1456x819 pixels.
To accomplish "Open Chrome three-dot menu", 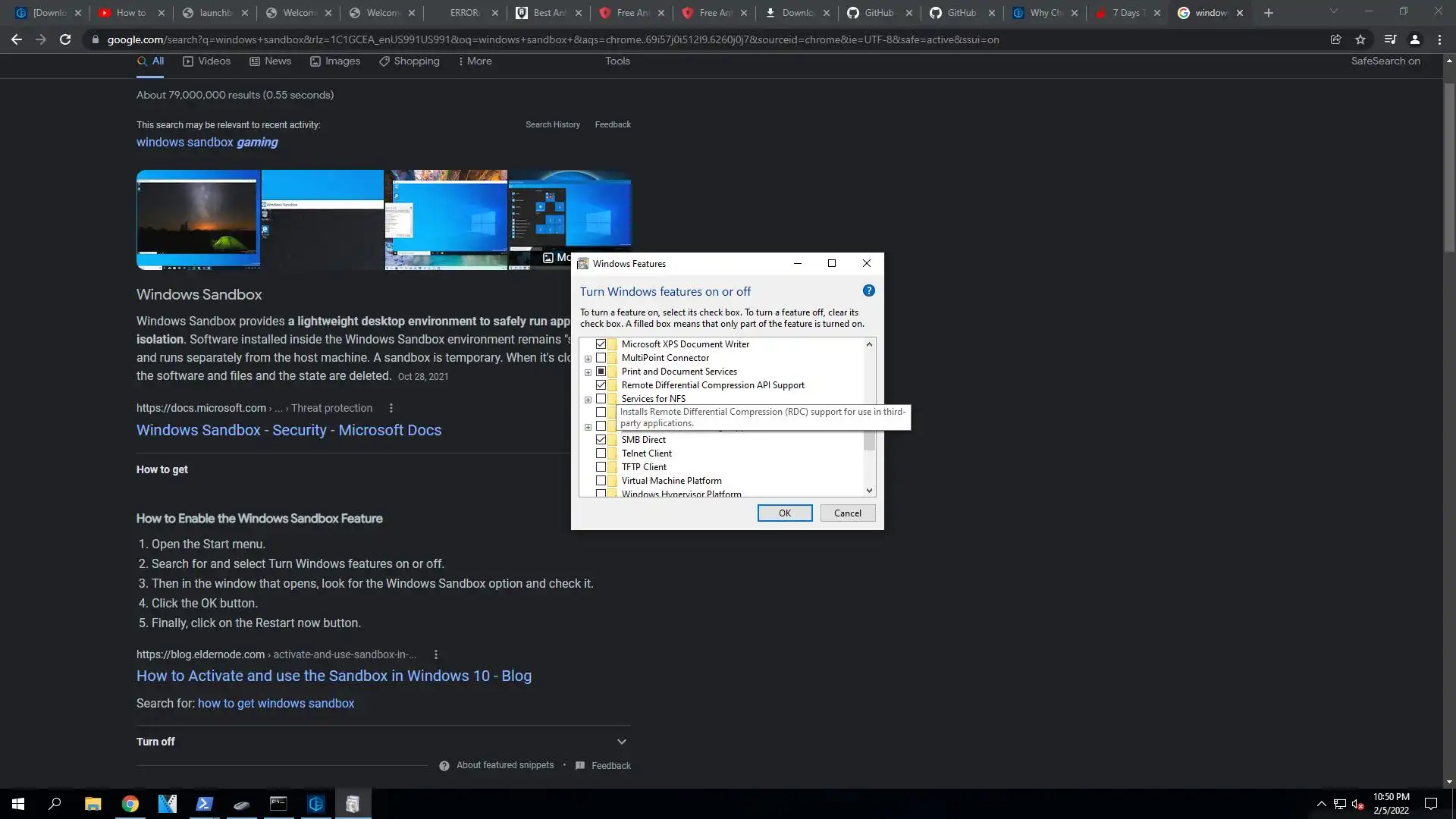I will click(1439, 39).
